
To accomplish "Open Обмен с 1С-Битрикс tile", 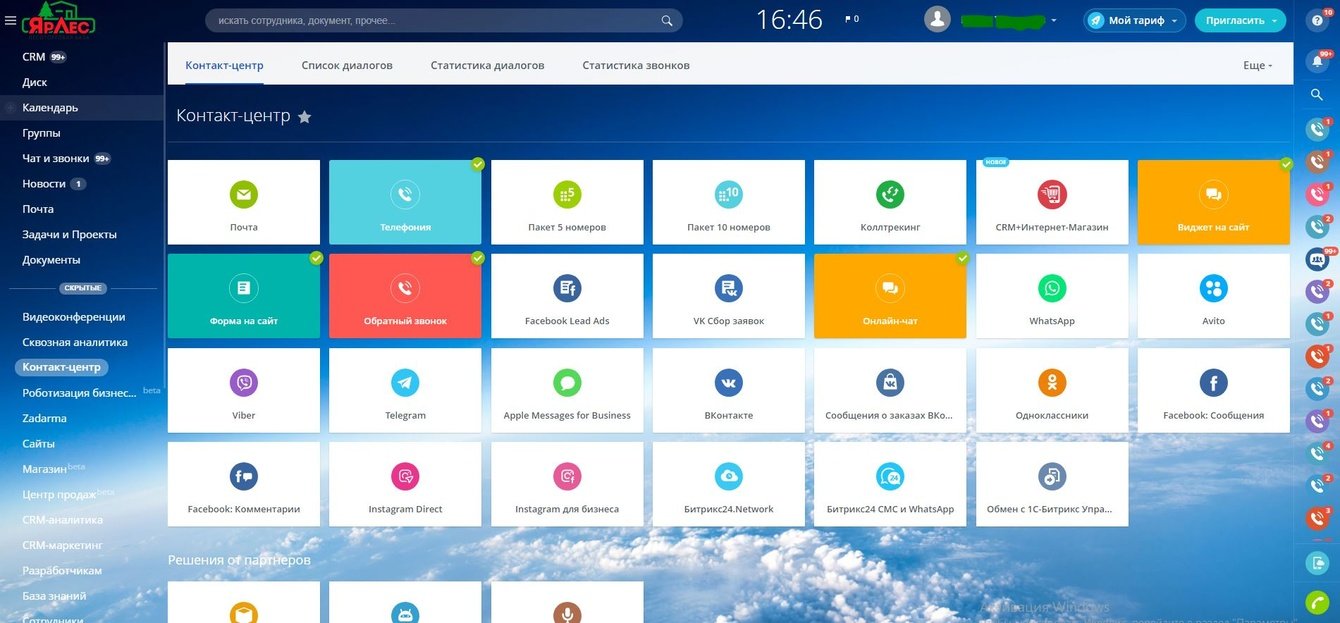I will click(x=1052, y=484).
